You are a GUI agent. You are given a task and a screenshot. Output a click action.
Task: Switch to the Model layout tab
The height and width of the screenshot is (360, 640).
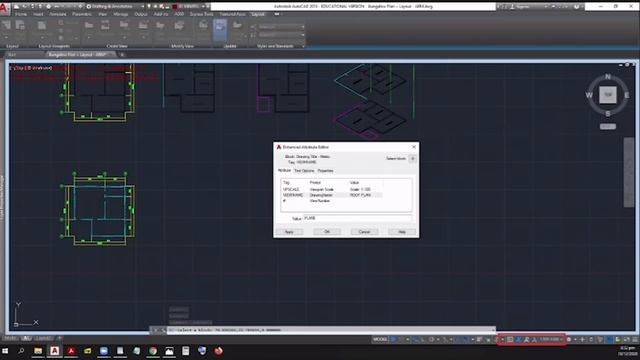pos(10,338)
